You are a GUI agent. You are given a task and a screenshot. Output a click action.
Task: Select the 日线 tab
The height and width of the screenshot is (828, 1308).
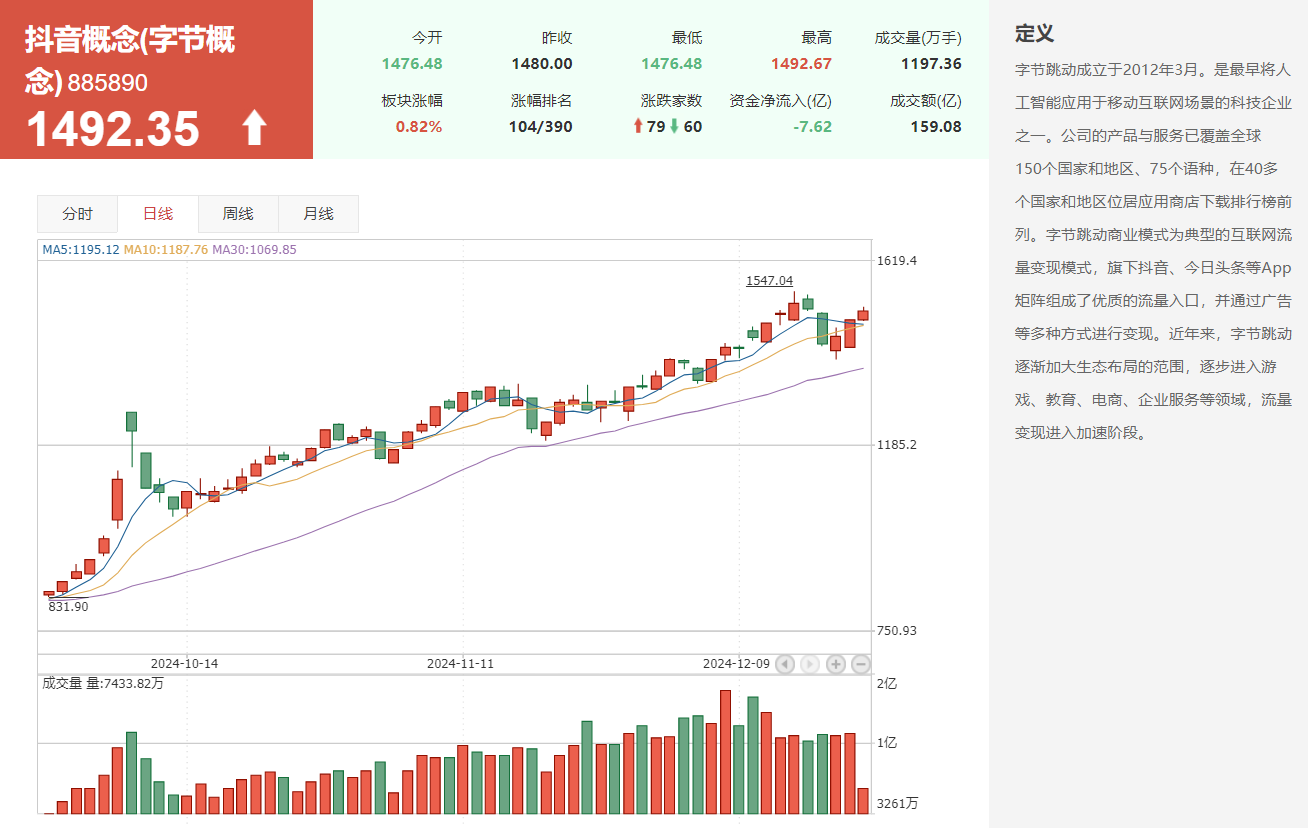pos(158,214)
